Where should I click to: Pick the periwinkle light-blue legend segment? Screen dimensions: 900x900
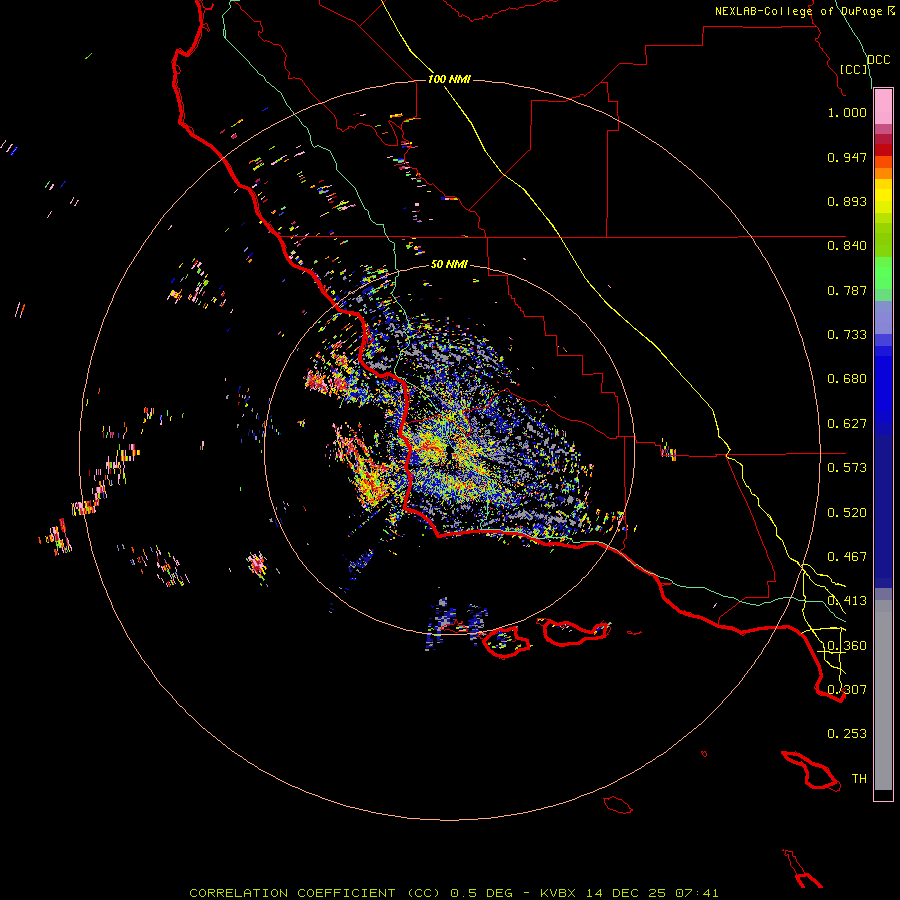coord(883,318)
